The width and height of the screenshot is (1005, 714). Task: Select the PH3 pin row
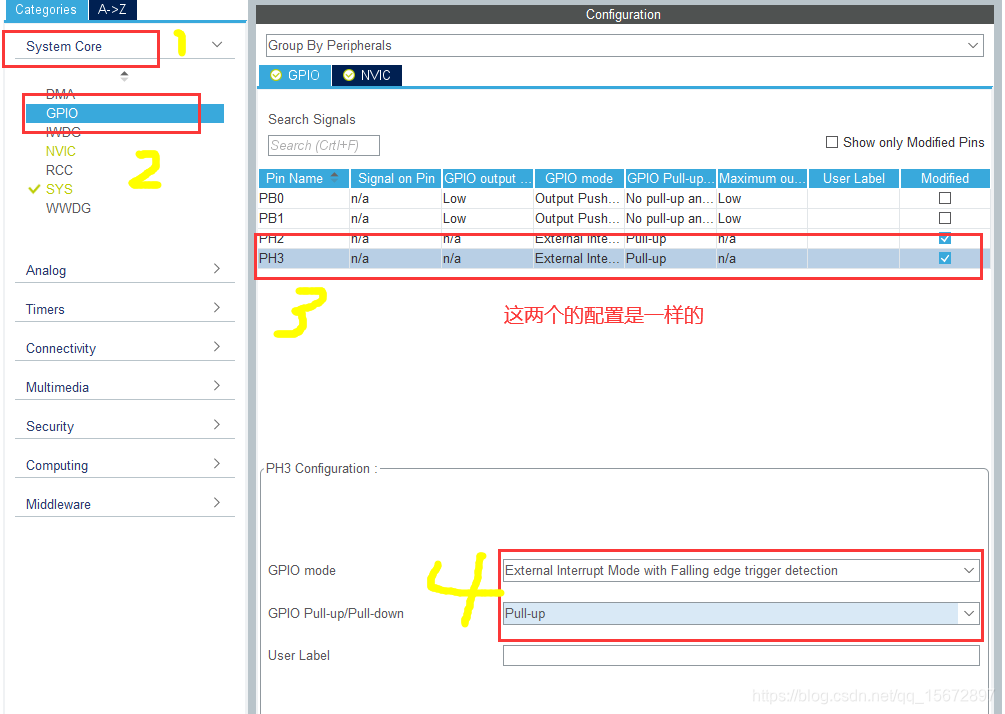[624, 258]
